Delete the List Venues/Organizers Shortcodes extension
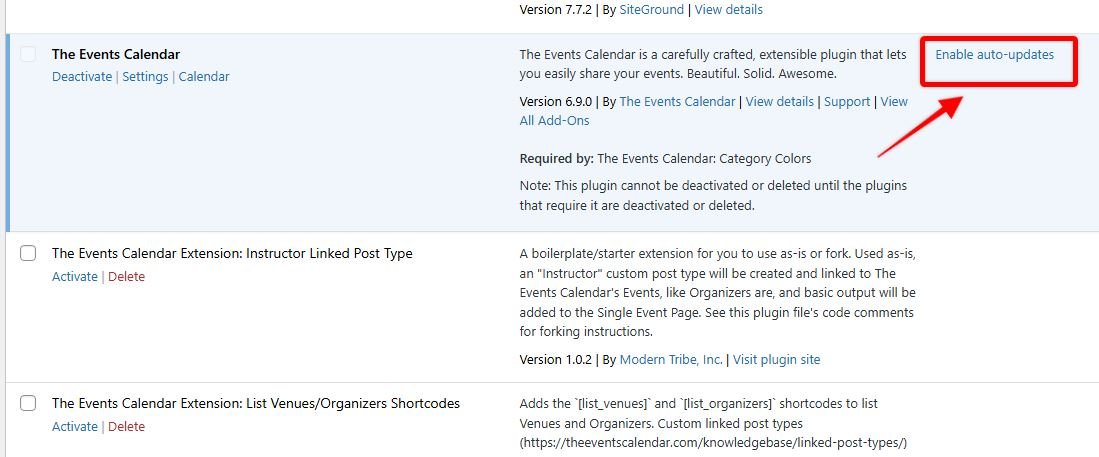Screen dimensions: 1099x457 [126, 427]
